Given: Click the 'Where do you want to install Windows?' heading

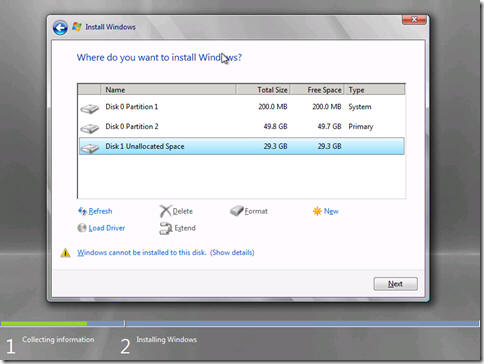Looking at the screenshot, I should [159, 58].
